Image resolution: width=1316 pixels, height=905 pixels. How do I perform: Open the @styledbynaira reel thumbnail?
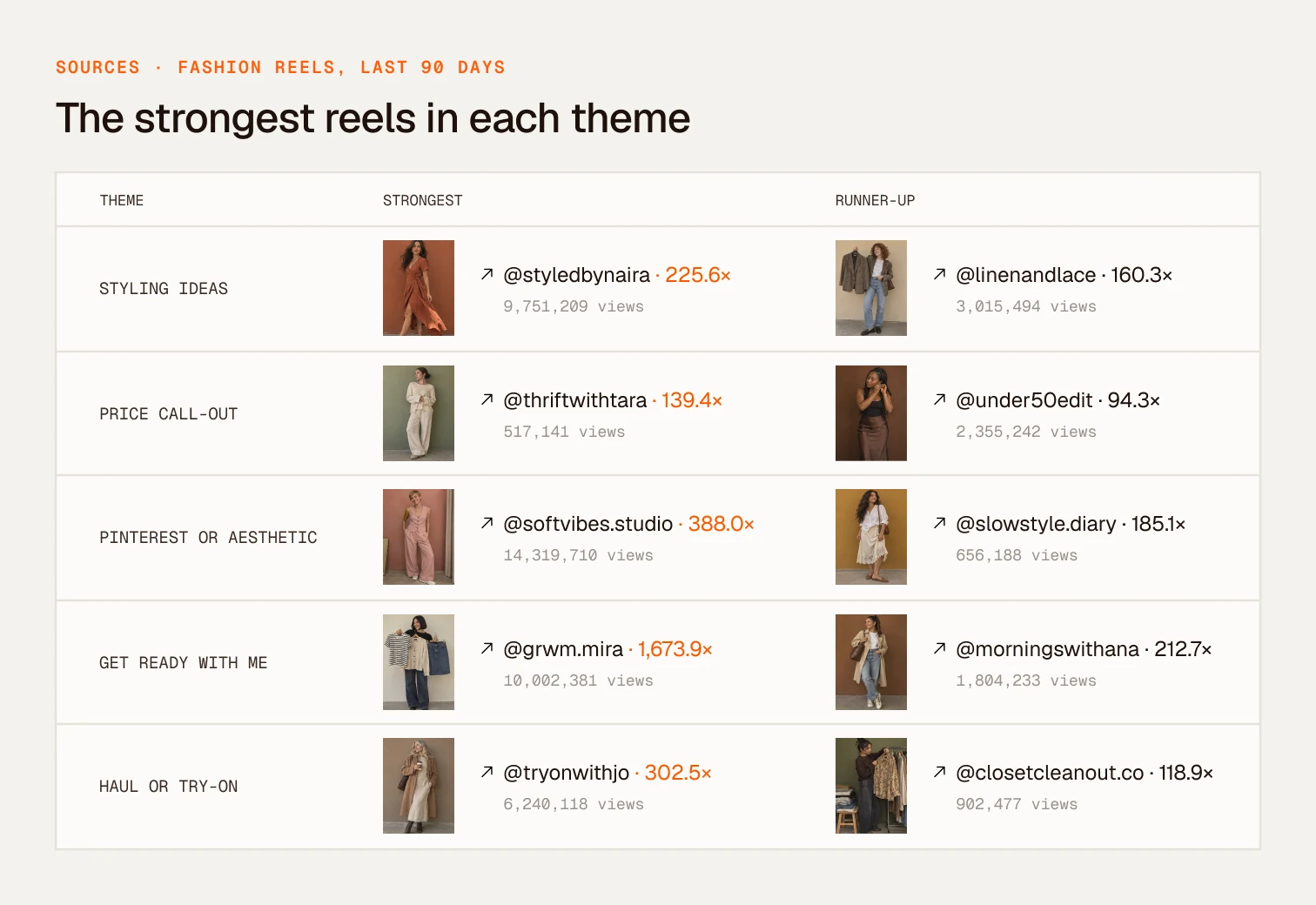[x=419, y=288]
